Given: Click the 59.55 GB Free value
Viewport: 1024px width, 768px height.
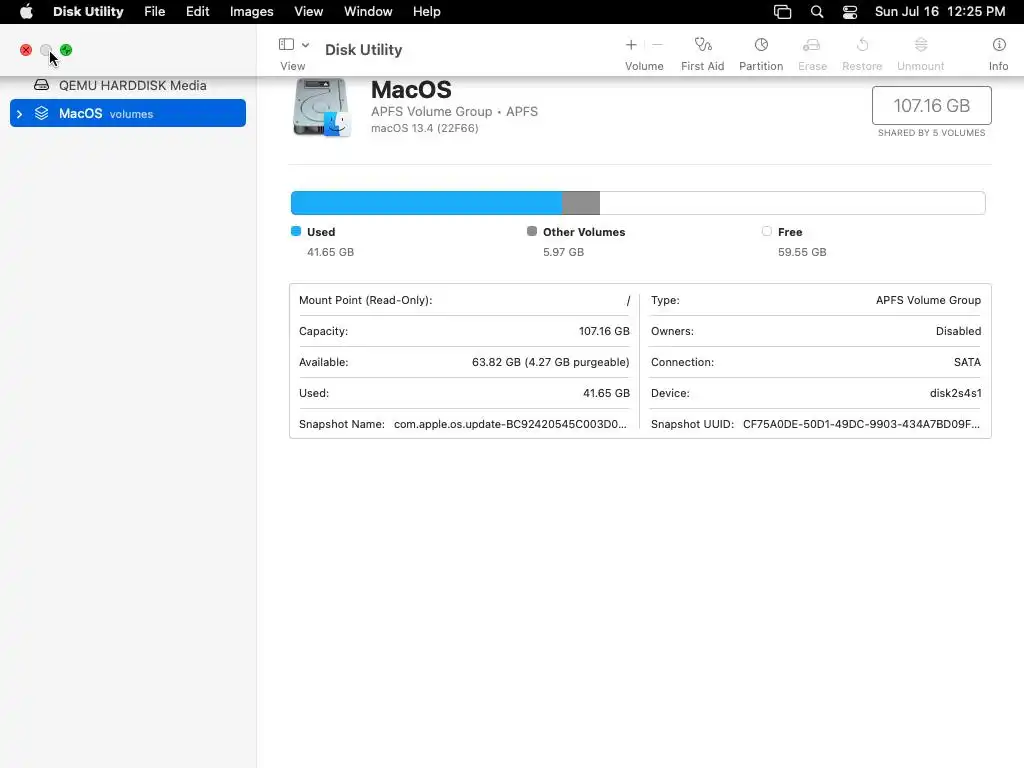Looking at the screenshot, I should 802,252.
